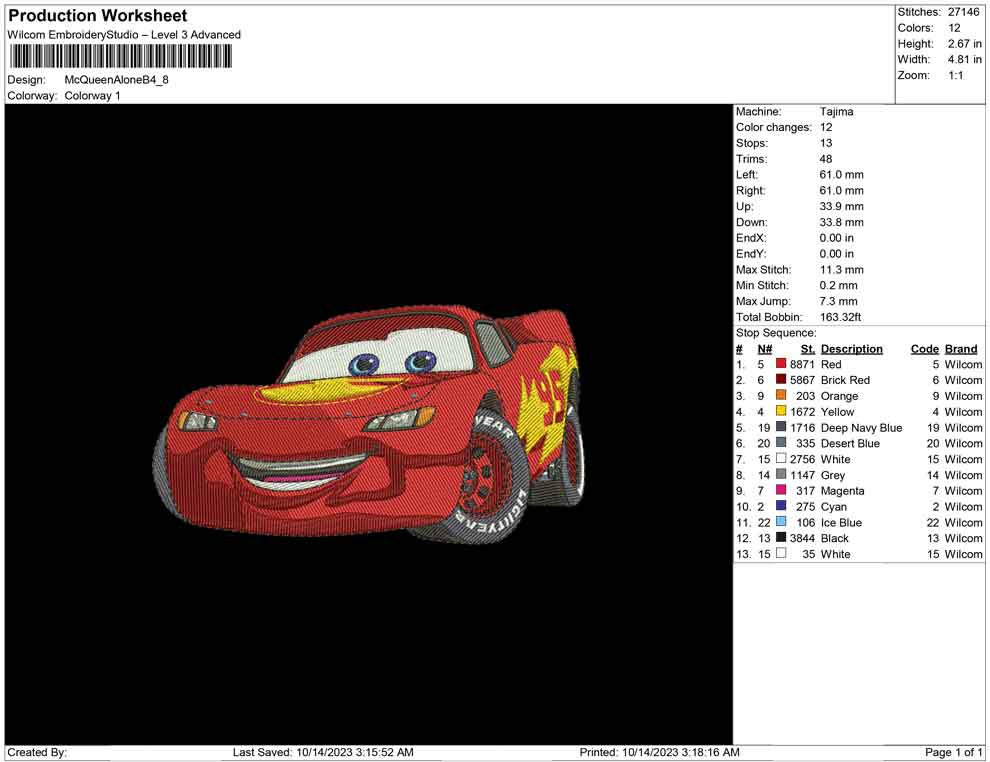Pick the Yellow thread color swatch
Image resolution: width=990 pixels, height=762 pixels.
click(x=781, y=412)
